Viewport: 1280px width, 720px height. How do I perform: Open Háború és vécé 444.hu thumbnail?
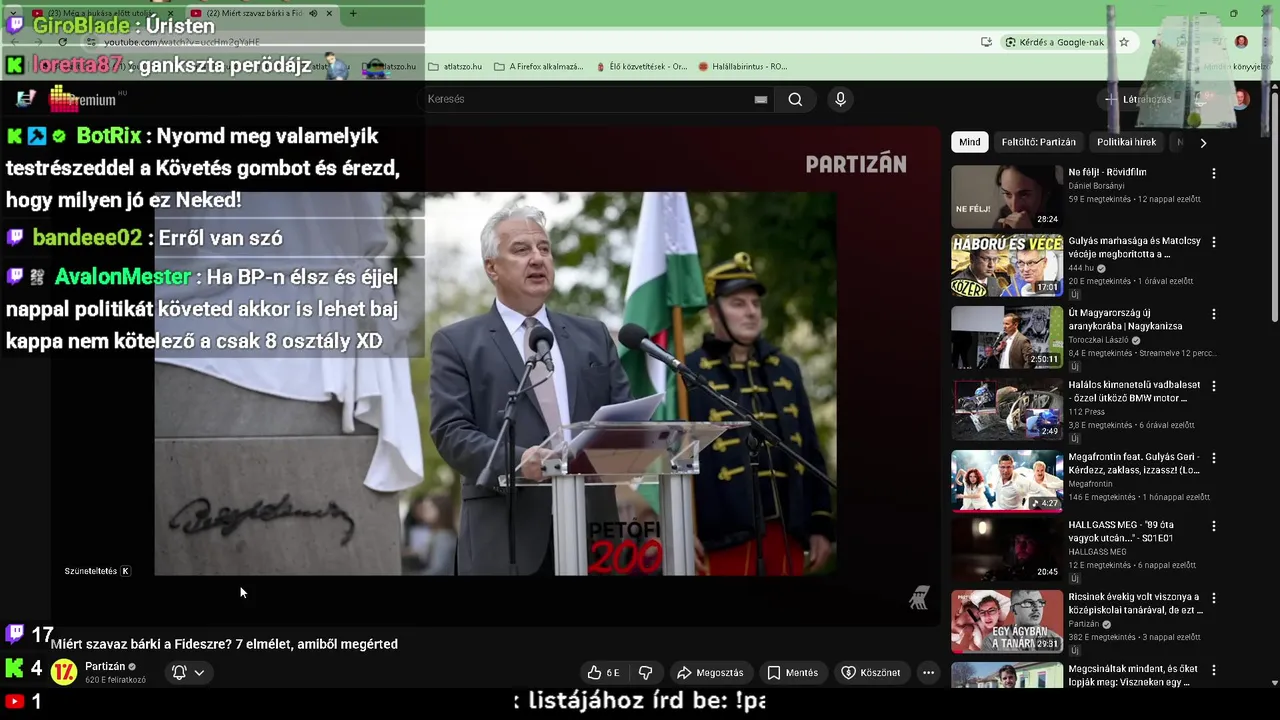pyautogui.click(x=1006, y=266)
